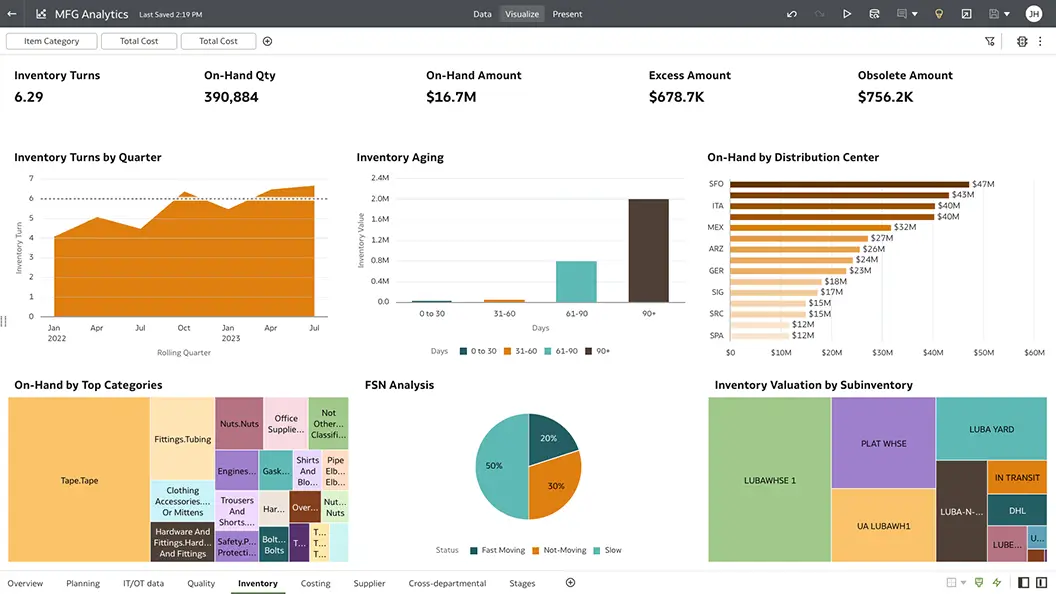Switch to the Present mode tab
This screenshot has height=594, width=1056.
(567, 14)
